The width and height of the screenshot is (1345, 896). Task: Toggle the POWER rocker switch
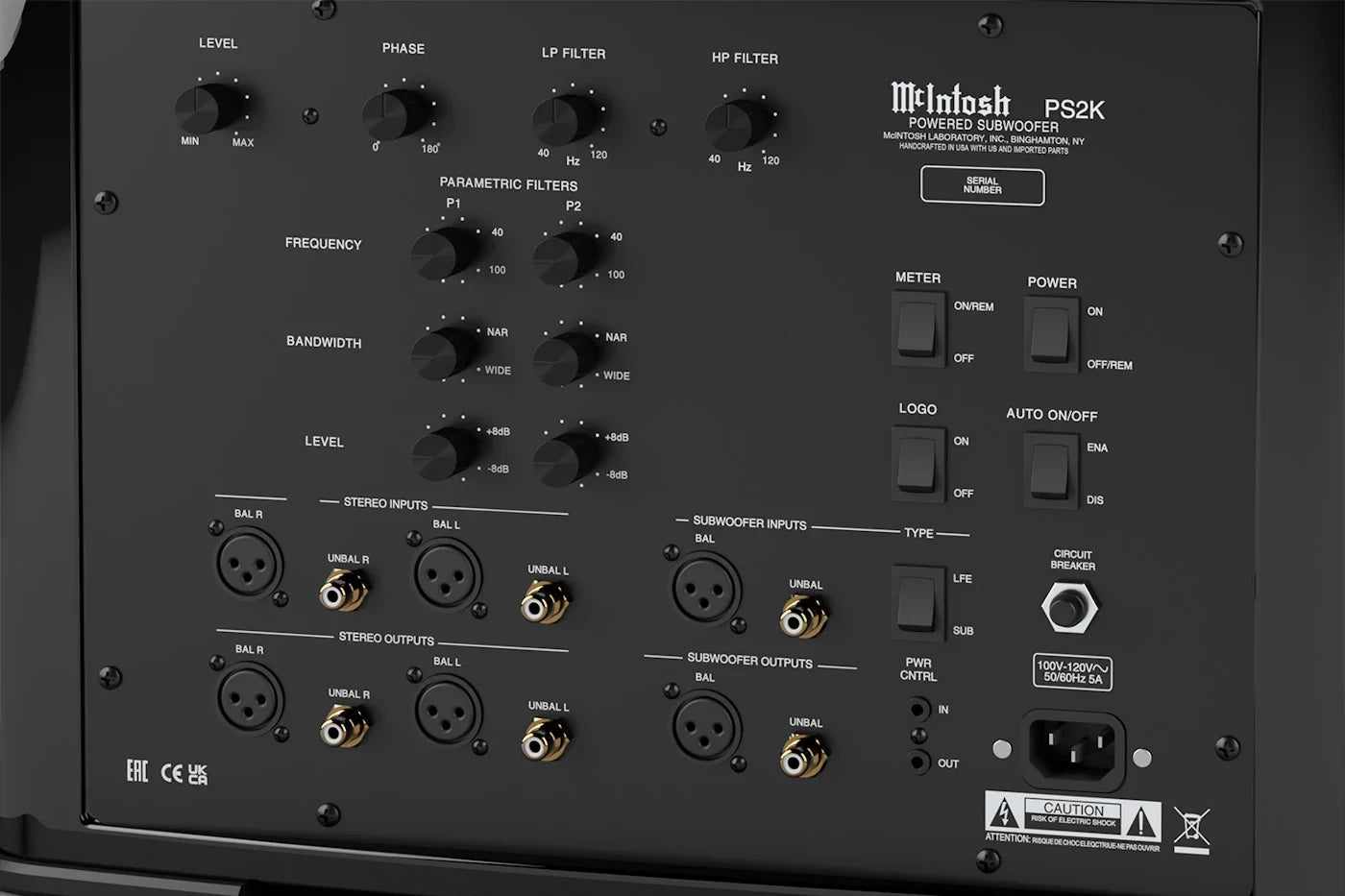1050,335
